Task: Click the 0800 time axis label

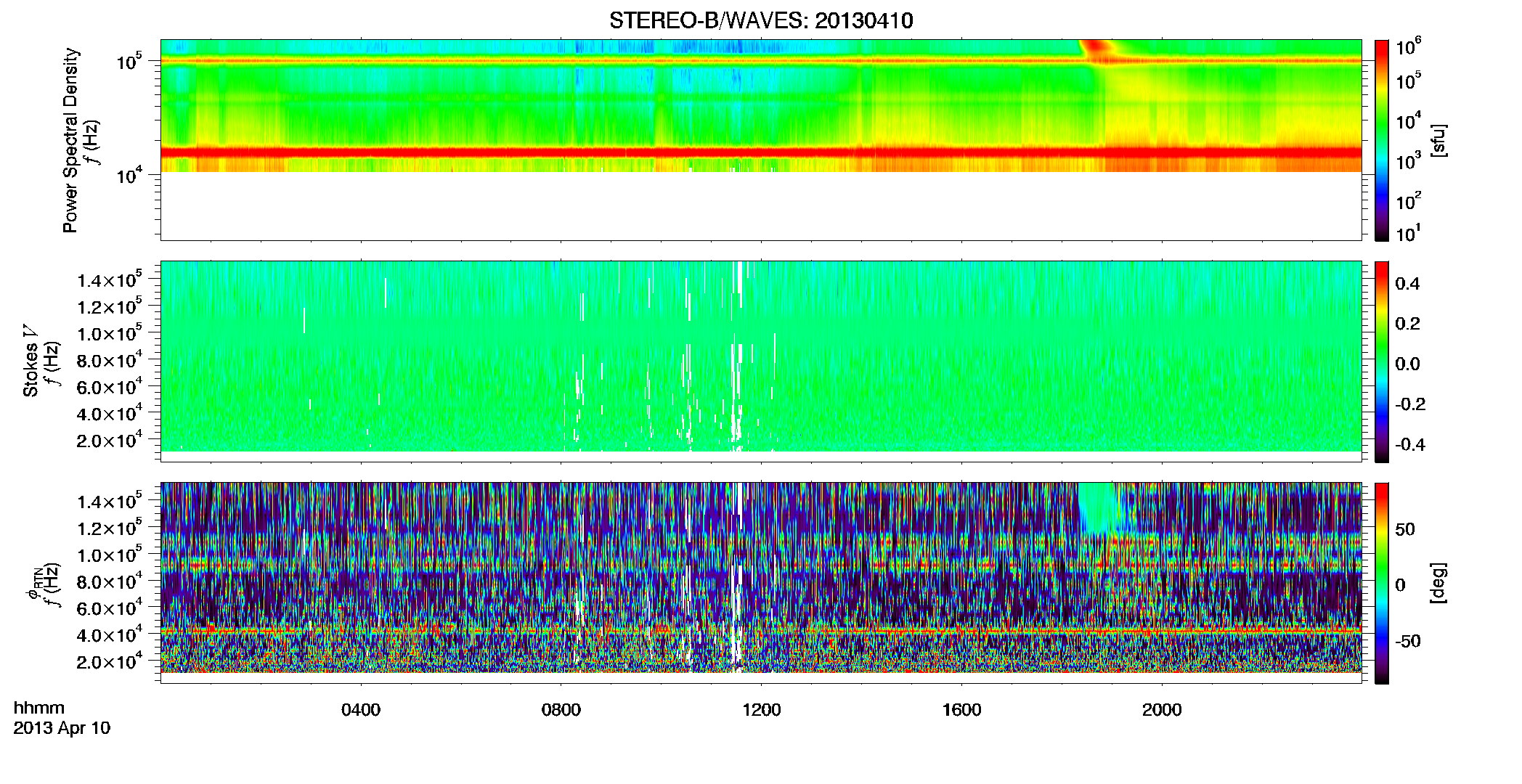Action: (x=561, y=709)
